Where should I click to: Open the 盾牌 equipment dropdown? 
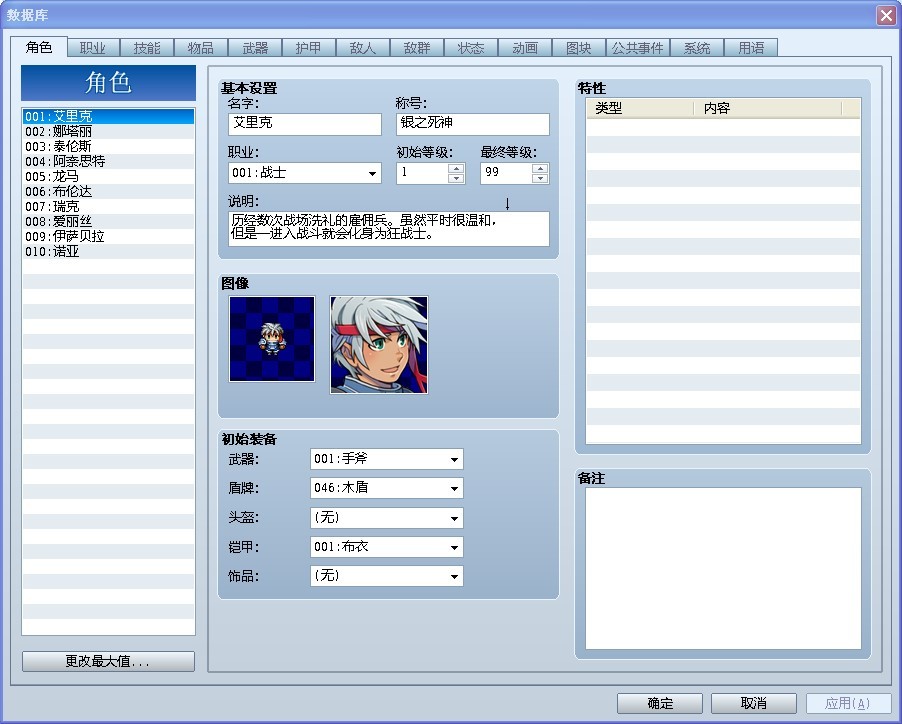pos(387,488)
